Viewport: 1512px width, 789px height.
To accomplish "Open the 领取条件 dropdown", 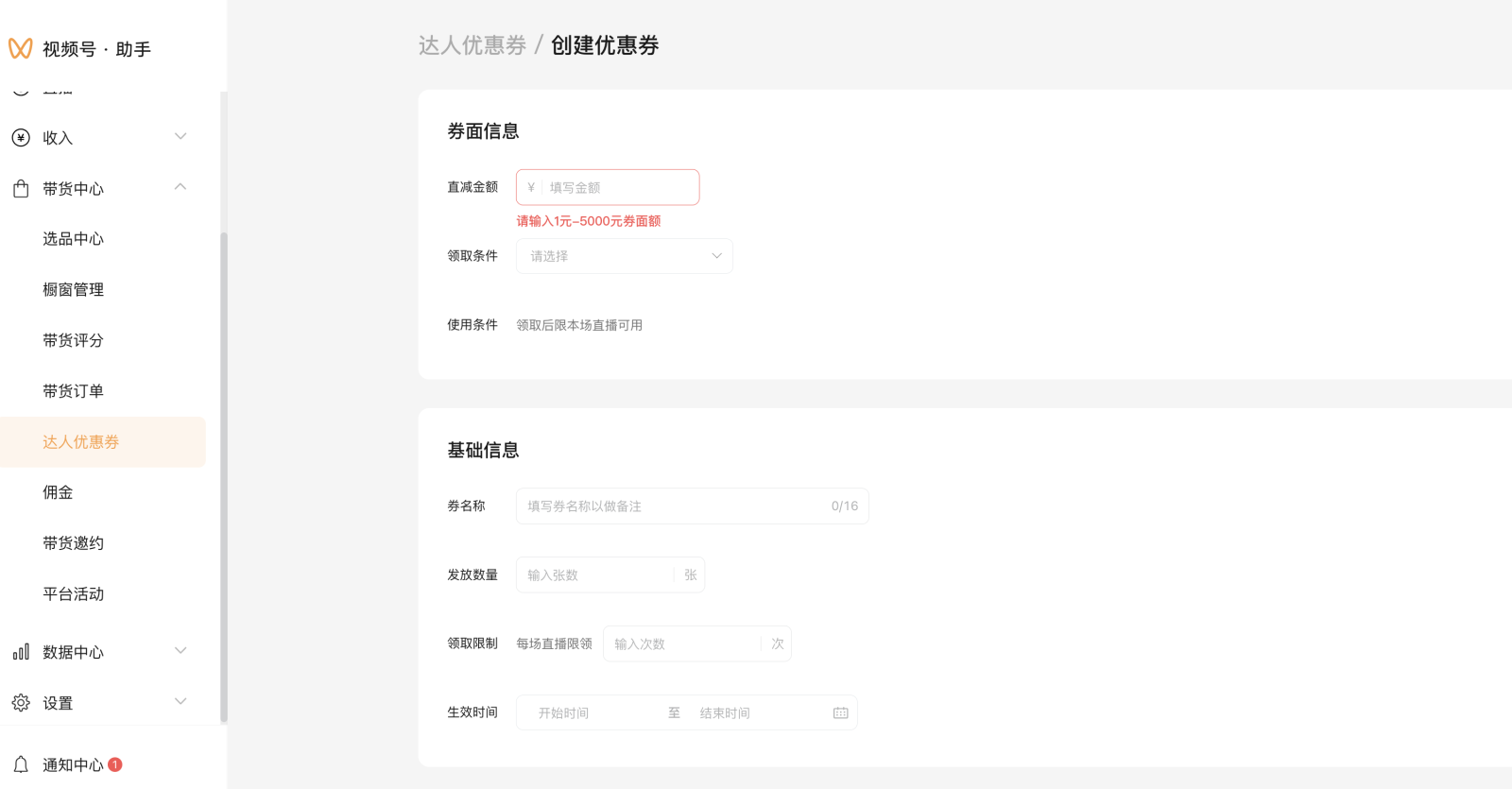I will 624,256.
